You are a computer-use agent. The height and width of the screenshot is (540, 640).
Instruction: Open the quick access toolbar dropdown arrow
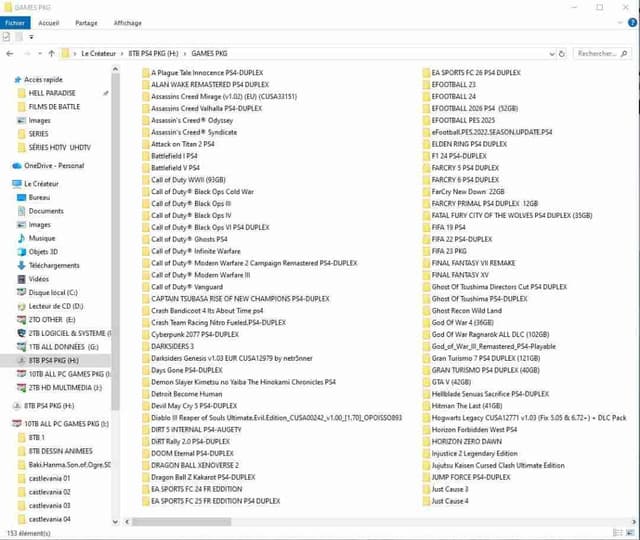[31, 37]
